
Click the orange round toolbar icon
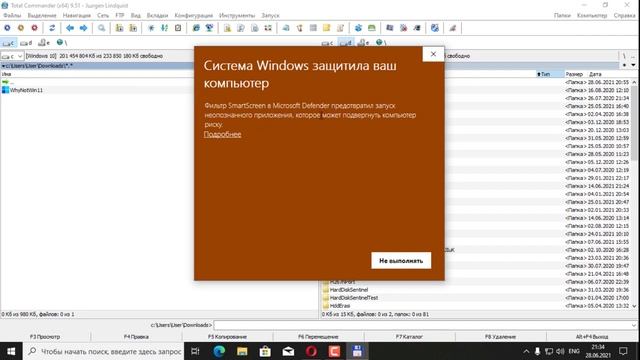[21, 28]
